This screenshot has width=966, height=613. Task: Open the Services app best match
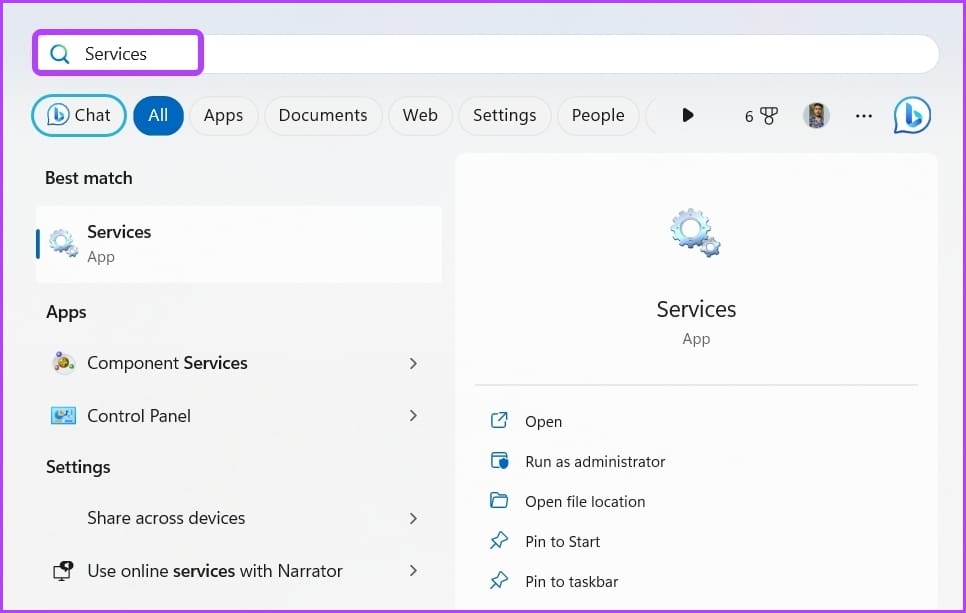[x=239, y=244]
